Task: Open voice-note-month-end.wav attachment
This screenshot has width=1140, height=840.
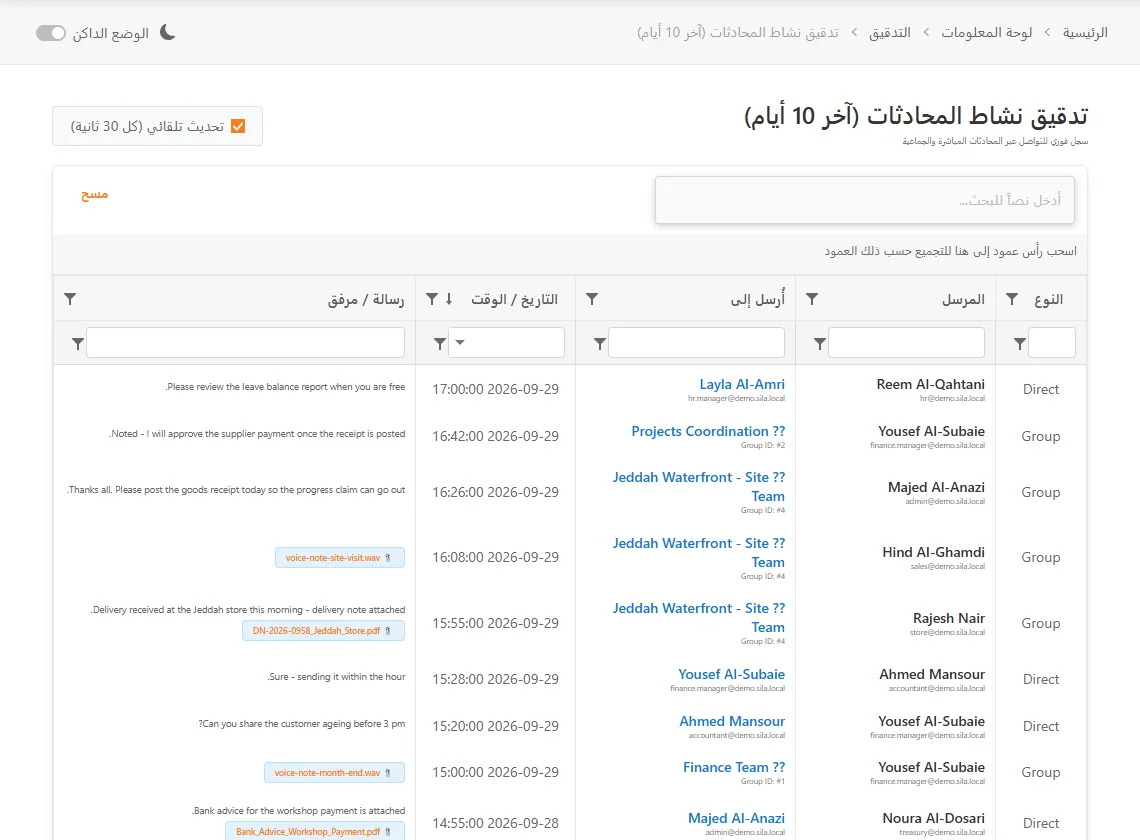Action: (334, 772)
